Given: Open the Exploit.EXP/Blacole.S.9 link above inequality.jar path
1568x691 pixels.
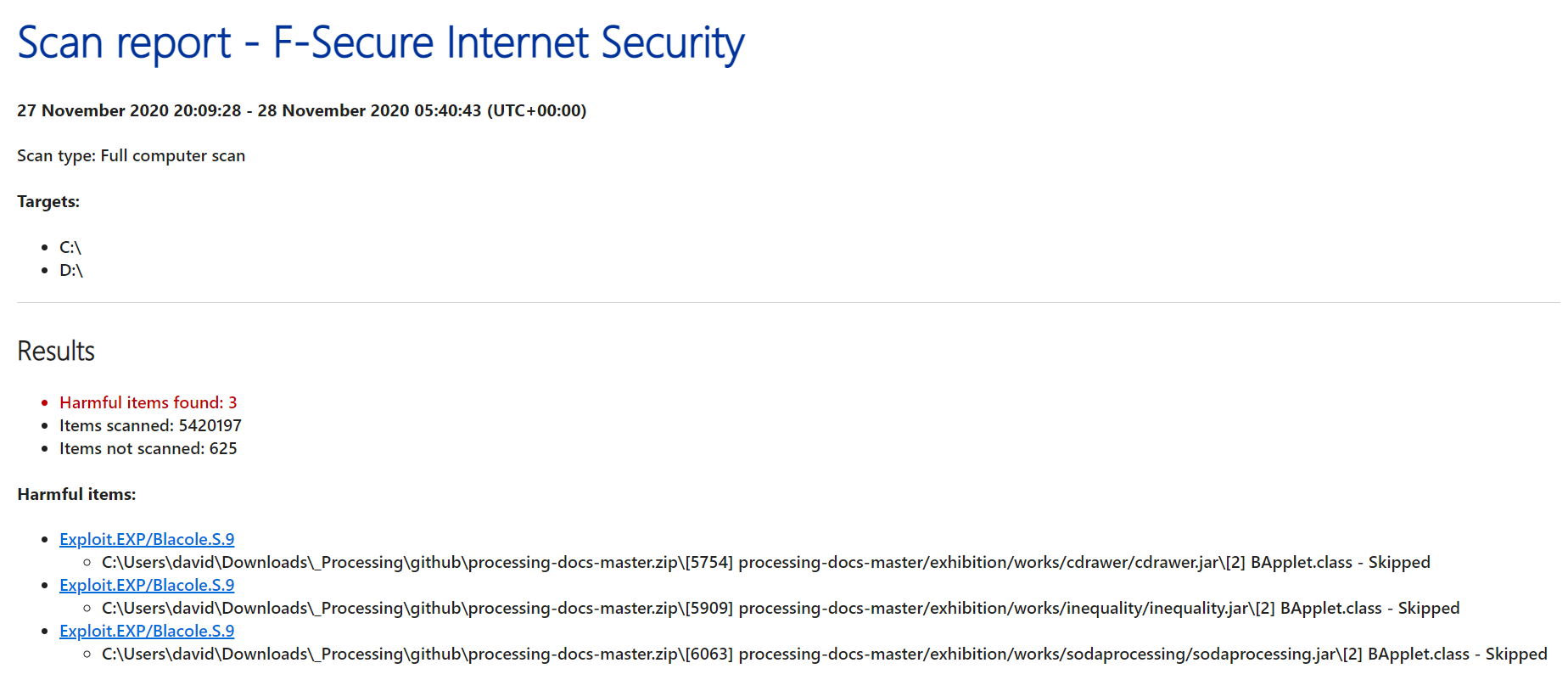Looking at the screenshot, I should (x=147, y=585).
